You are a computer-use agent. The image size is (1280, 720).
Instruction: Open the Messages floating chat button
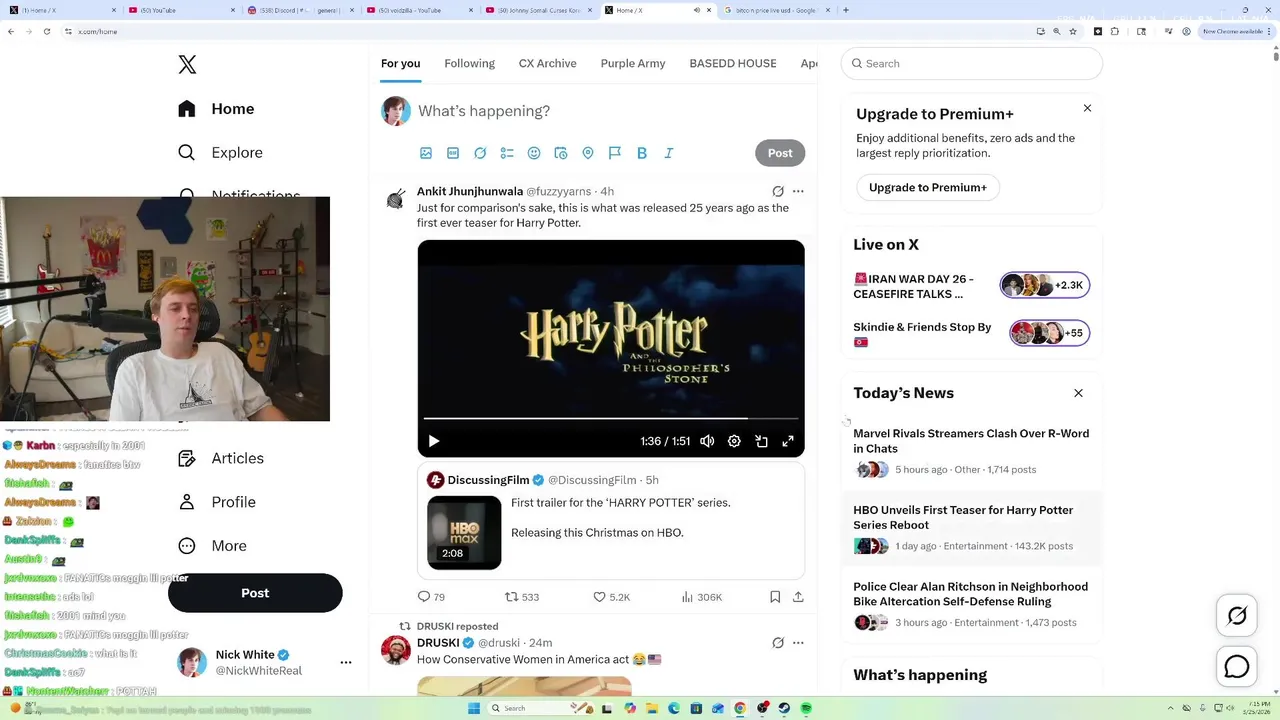[x=1237, y=667]
